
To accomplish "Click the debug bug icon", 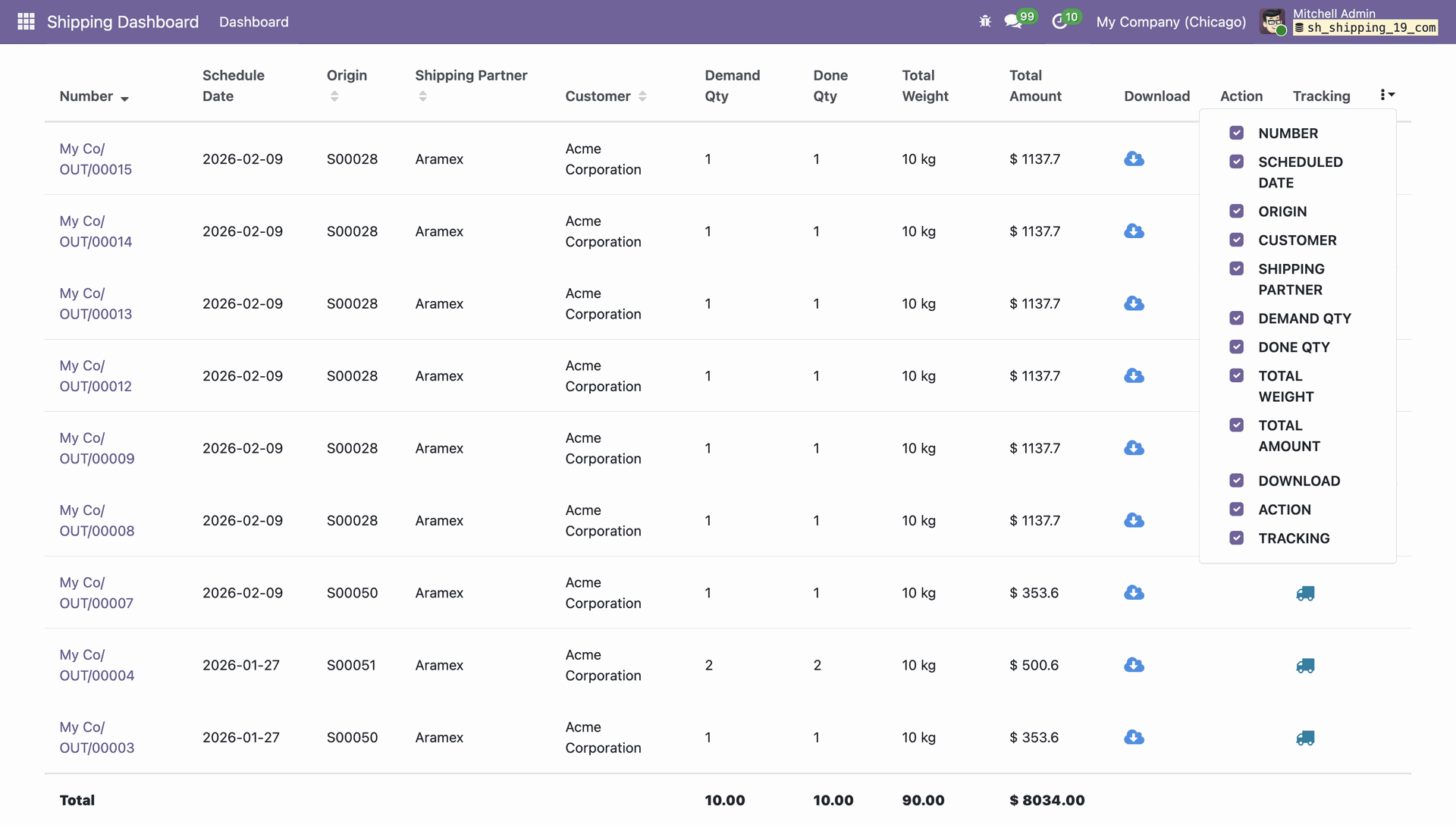I will click(x=985, y=21).
